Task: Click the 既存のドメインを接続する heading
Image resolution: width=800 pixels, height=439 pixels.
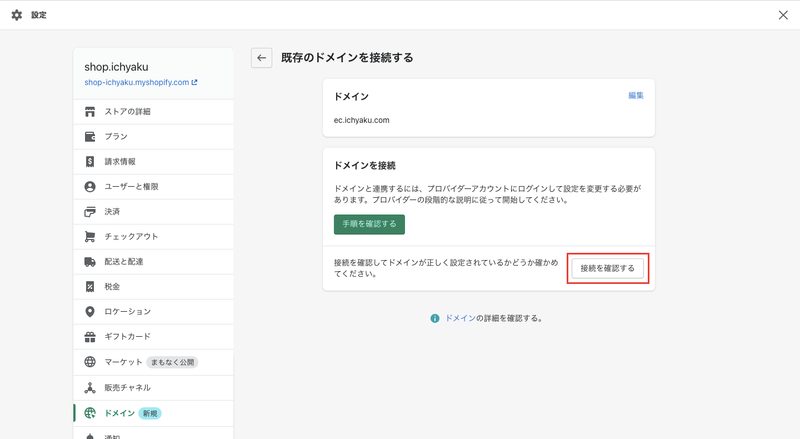Action: [x=347, y=58]
